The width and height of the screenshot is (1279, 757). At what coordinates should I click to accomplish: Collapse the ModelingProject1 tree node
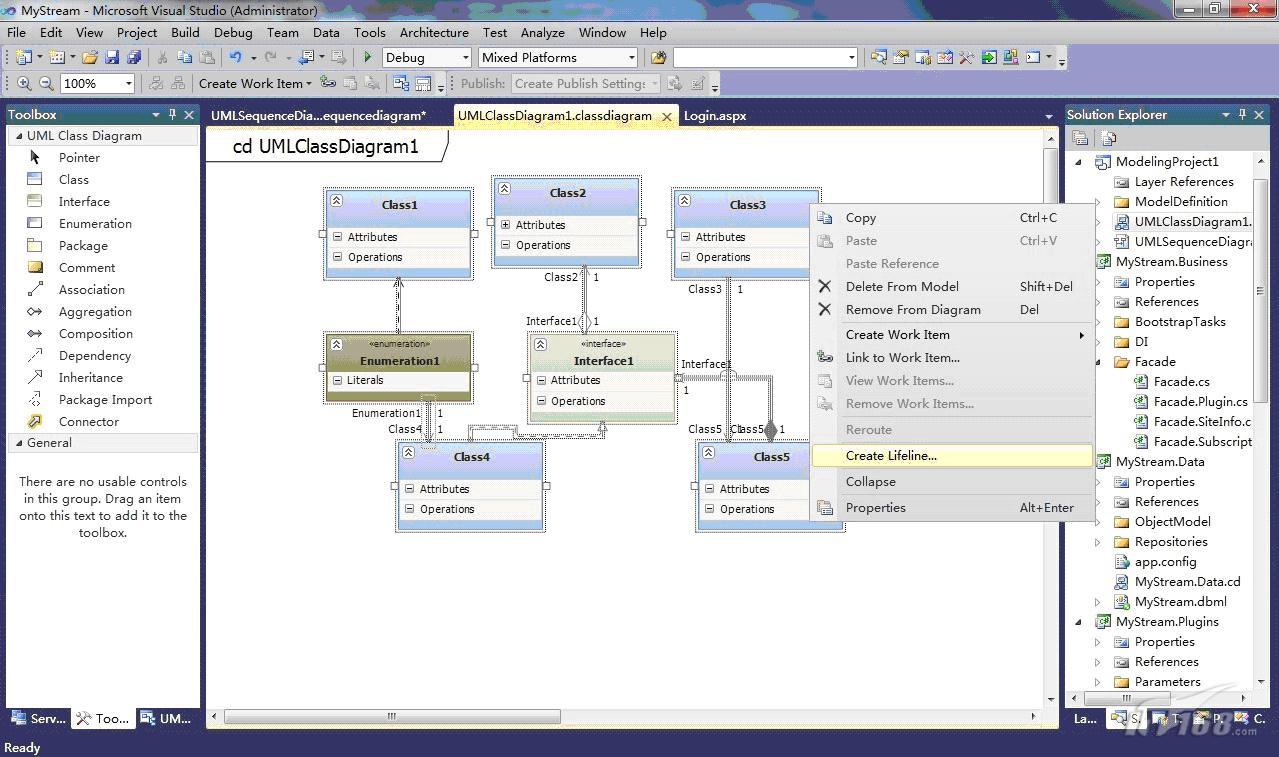(1078, 162)
